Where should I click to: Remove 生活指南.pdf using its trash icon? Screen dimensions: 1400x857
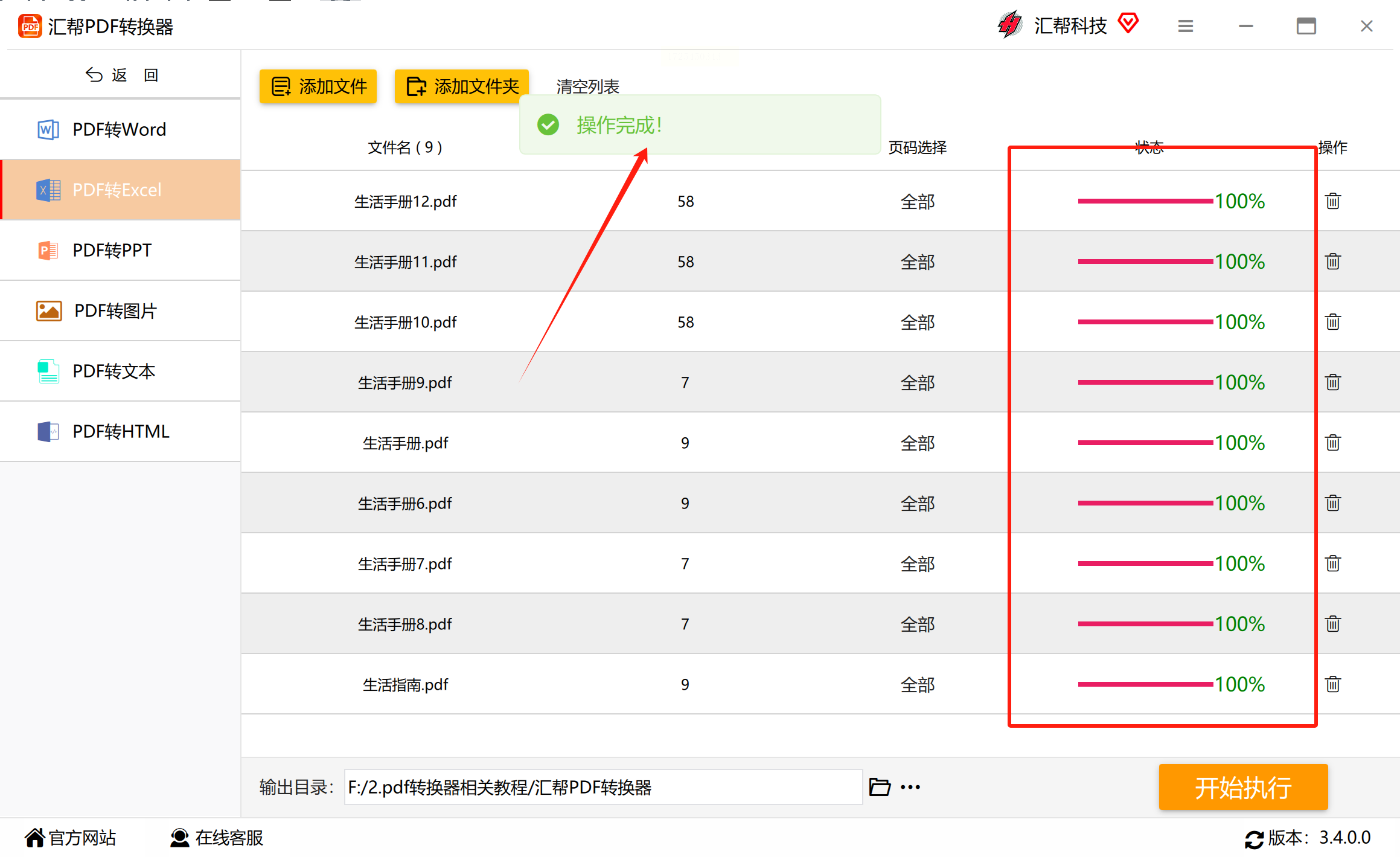click(1332, 684)
